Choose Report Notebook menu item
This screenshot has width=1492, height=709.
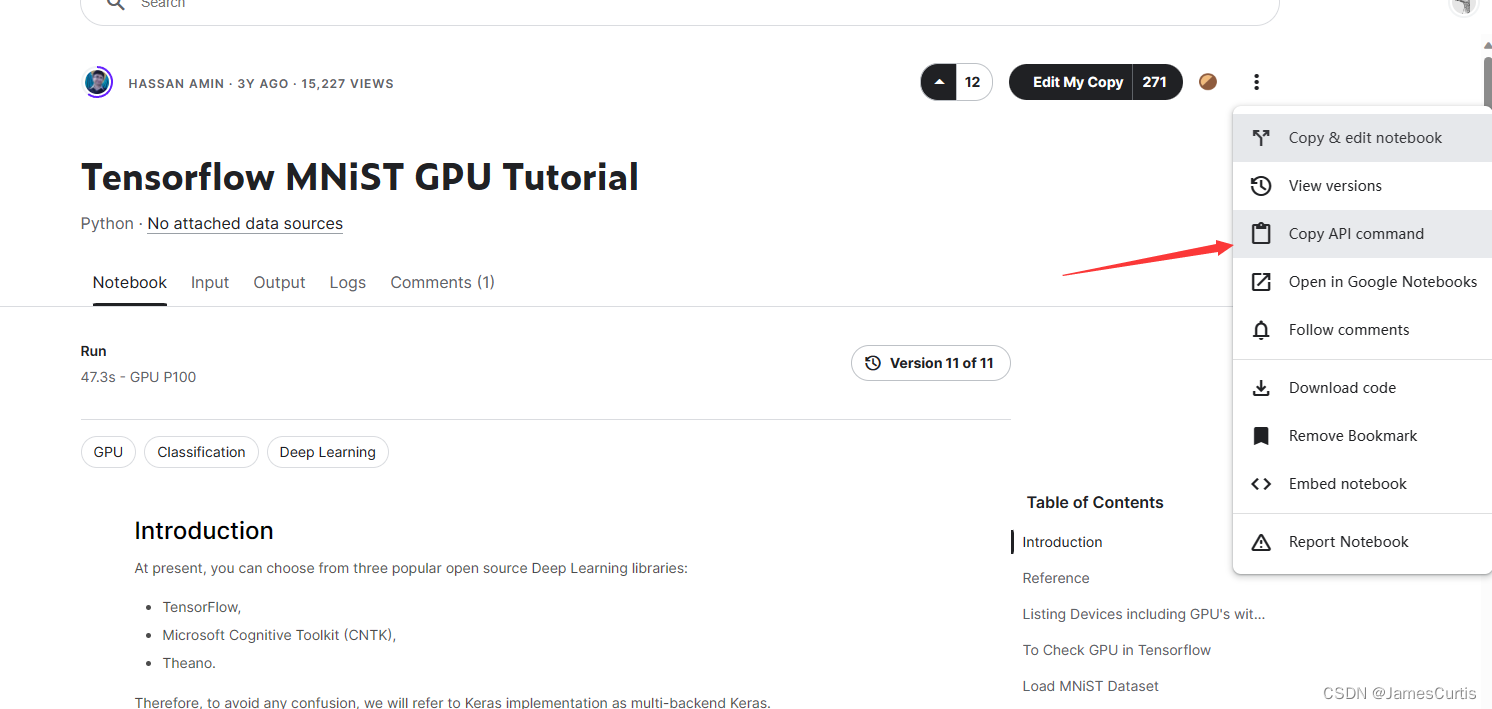pyautogui.click(x=1362, y=542)
